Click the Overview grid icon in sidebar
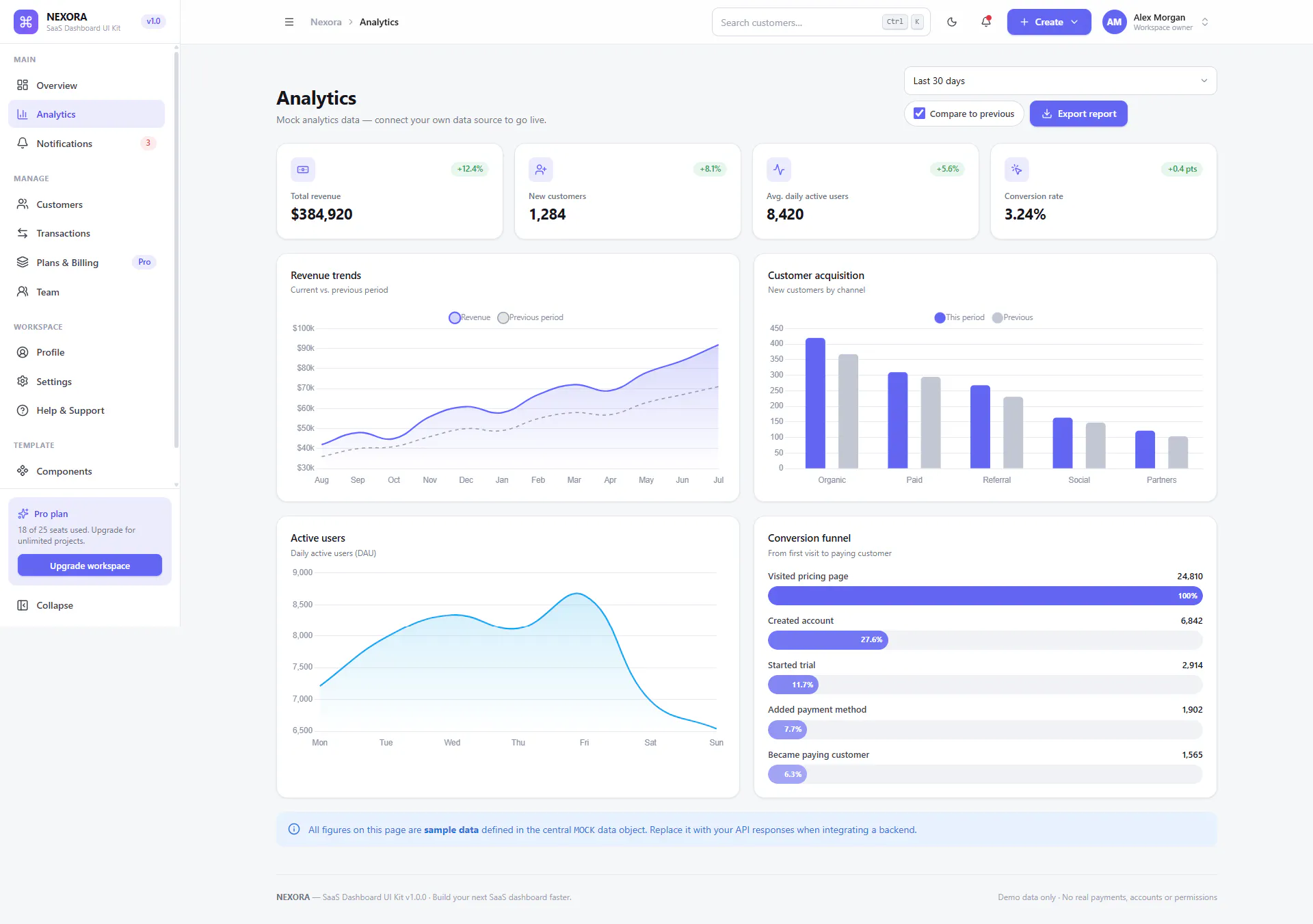 coord(23,85)
